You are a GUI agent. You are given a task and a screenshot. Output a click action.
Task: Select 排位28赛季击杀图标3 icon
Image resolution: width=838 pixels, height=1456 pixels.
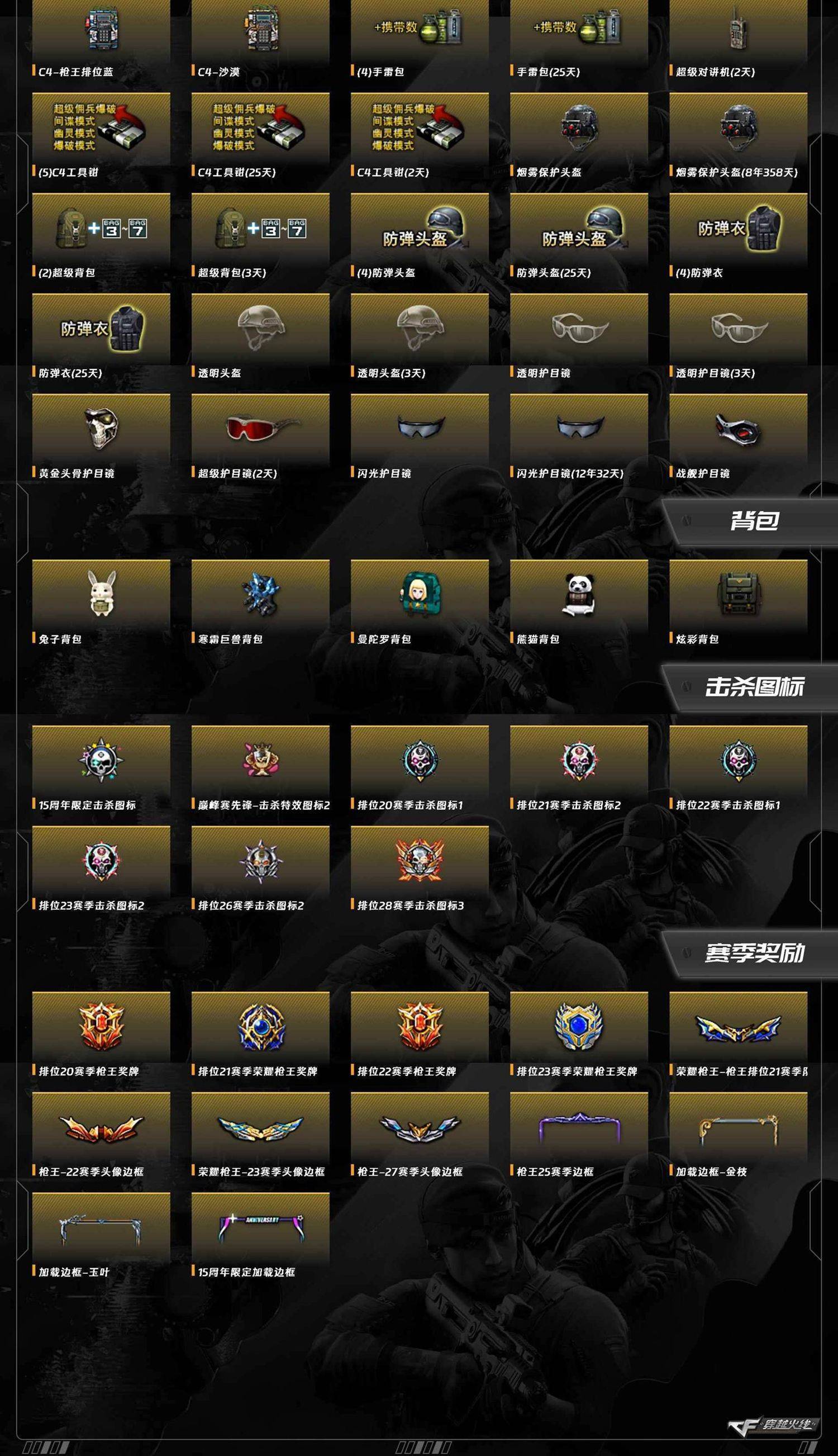click(x=420, y=860)
